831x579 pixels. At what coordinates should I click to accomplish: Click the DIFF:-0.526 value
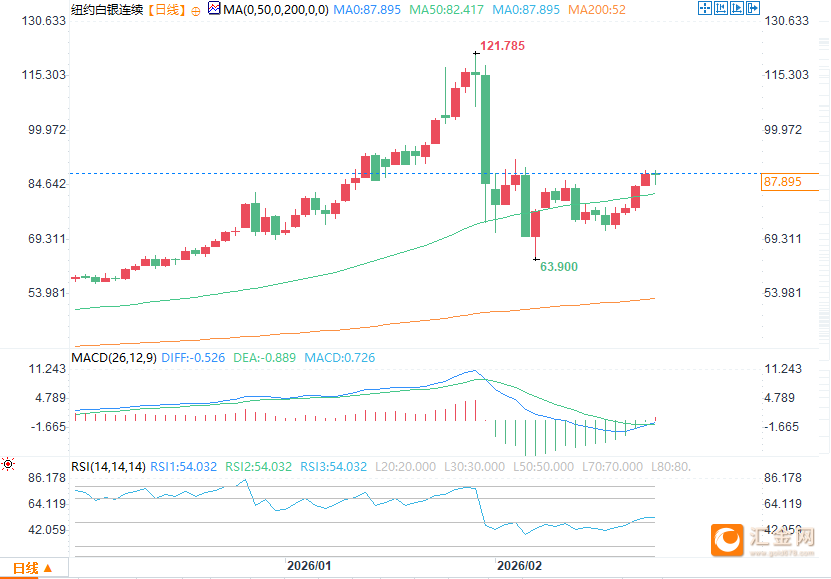click(193, 358)
